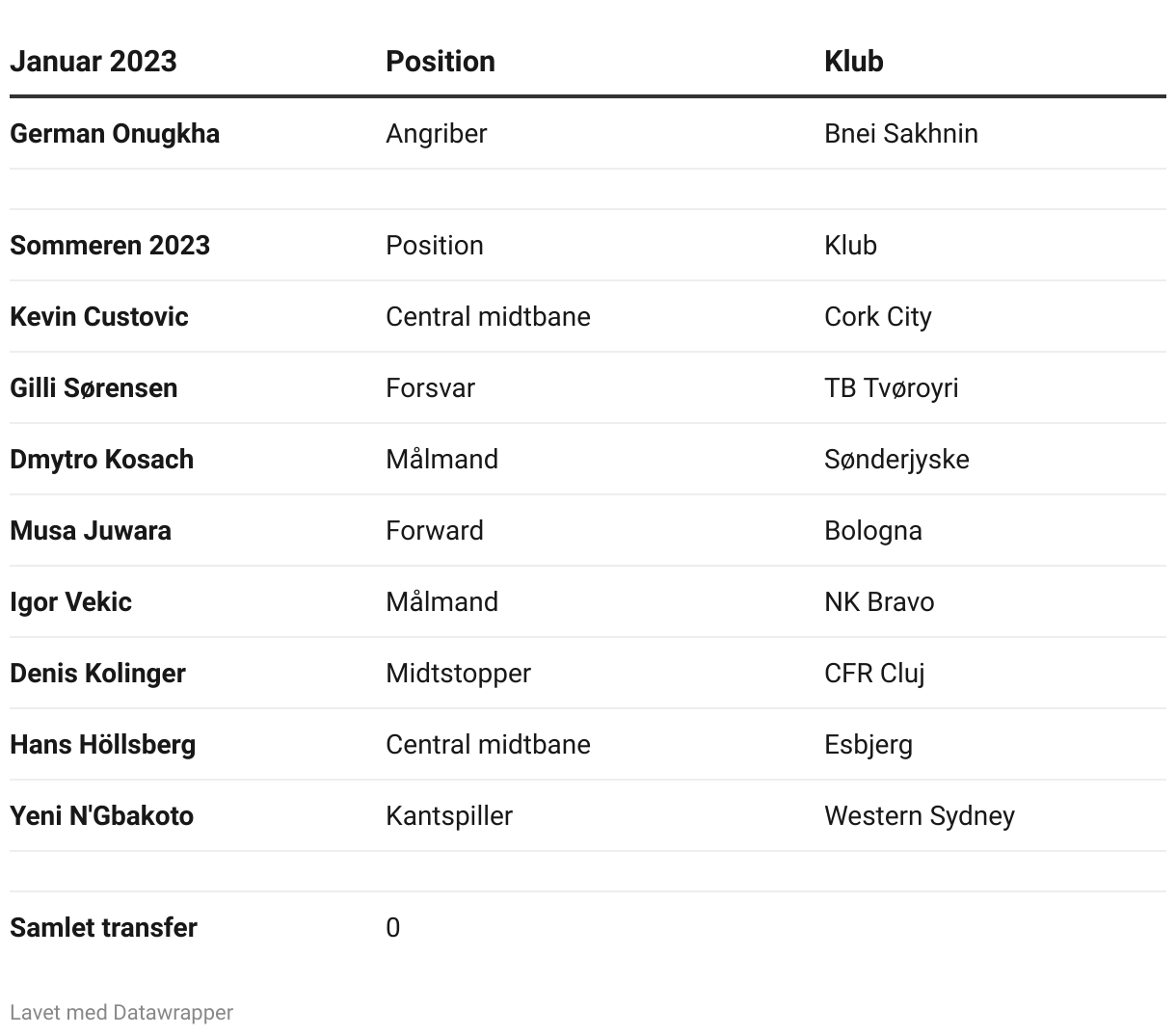Select the Sønderjyske club cell
Viewport: 1176px width, 1035px height.
(896, 459)
